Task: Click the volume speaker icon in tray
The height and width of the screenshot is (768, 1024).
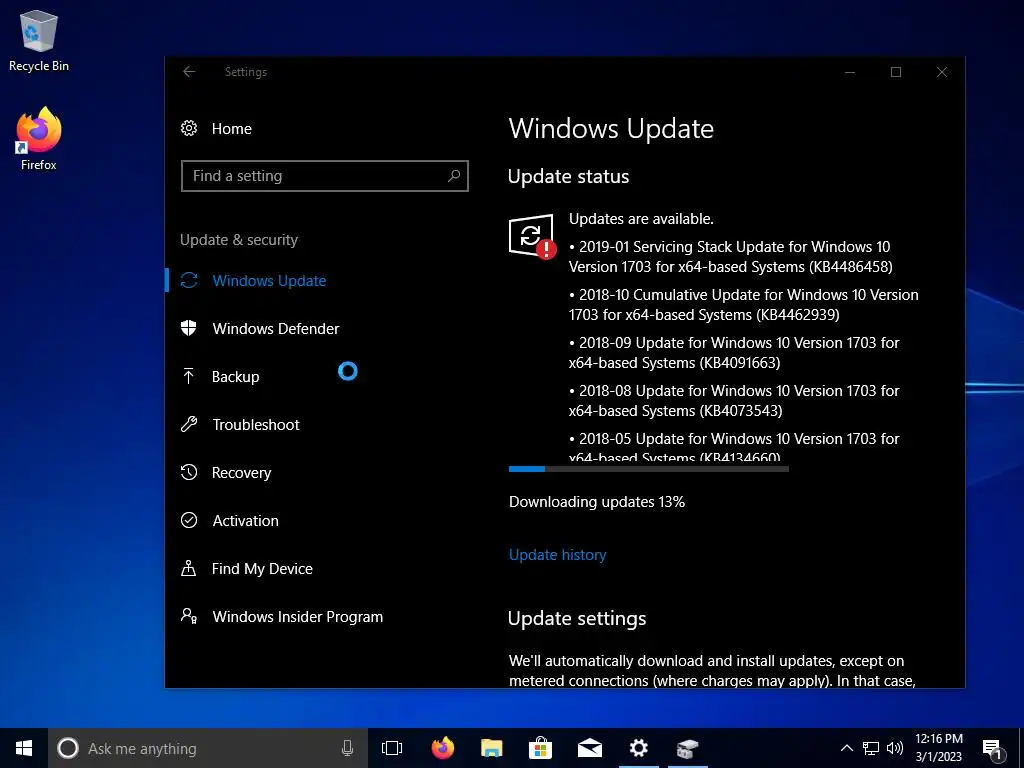Action: pyautogui.click(x=895, y=748)
